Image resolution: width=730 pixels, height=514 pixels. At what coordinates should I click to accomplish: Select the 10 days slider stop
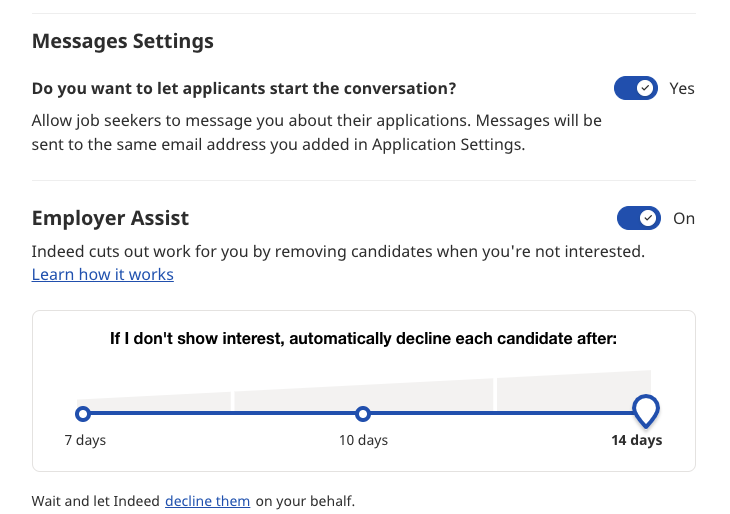click(x=363, y=413)
